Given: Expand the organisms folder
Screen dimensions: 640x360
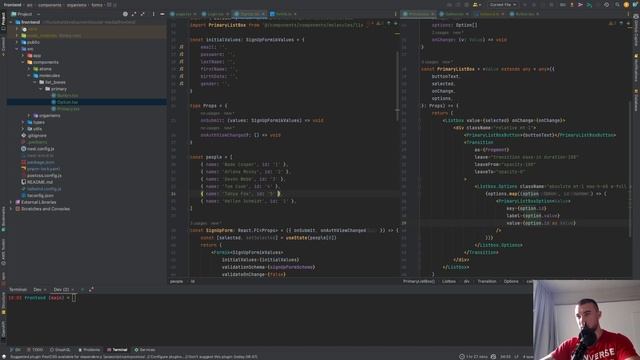Looking at the screenshot, I should (29, 116).
